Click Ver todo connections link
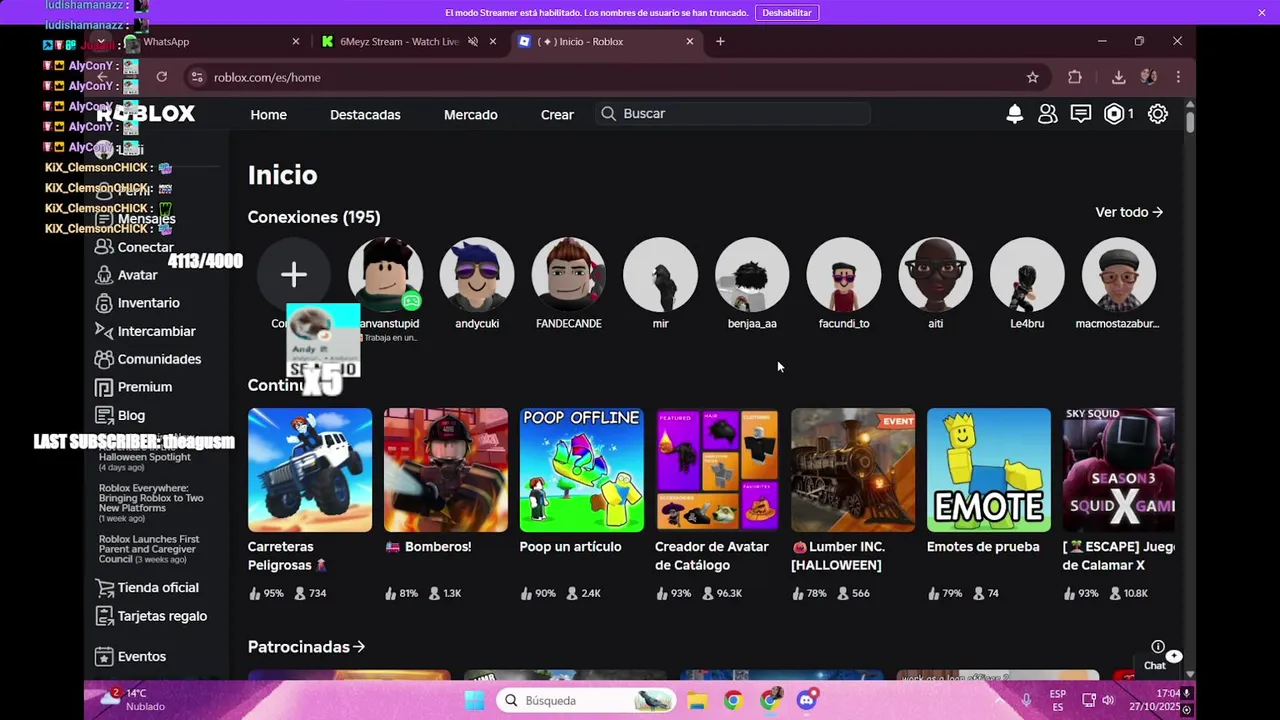1280x720 pixels. [x=1129, y=212]
